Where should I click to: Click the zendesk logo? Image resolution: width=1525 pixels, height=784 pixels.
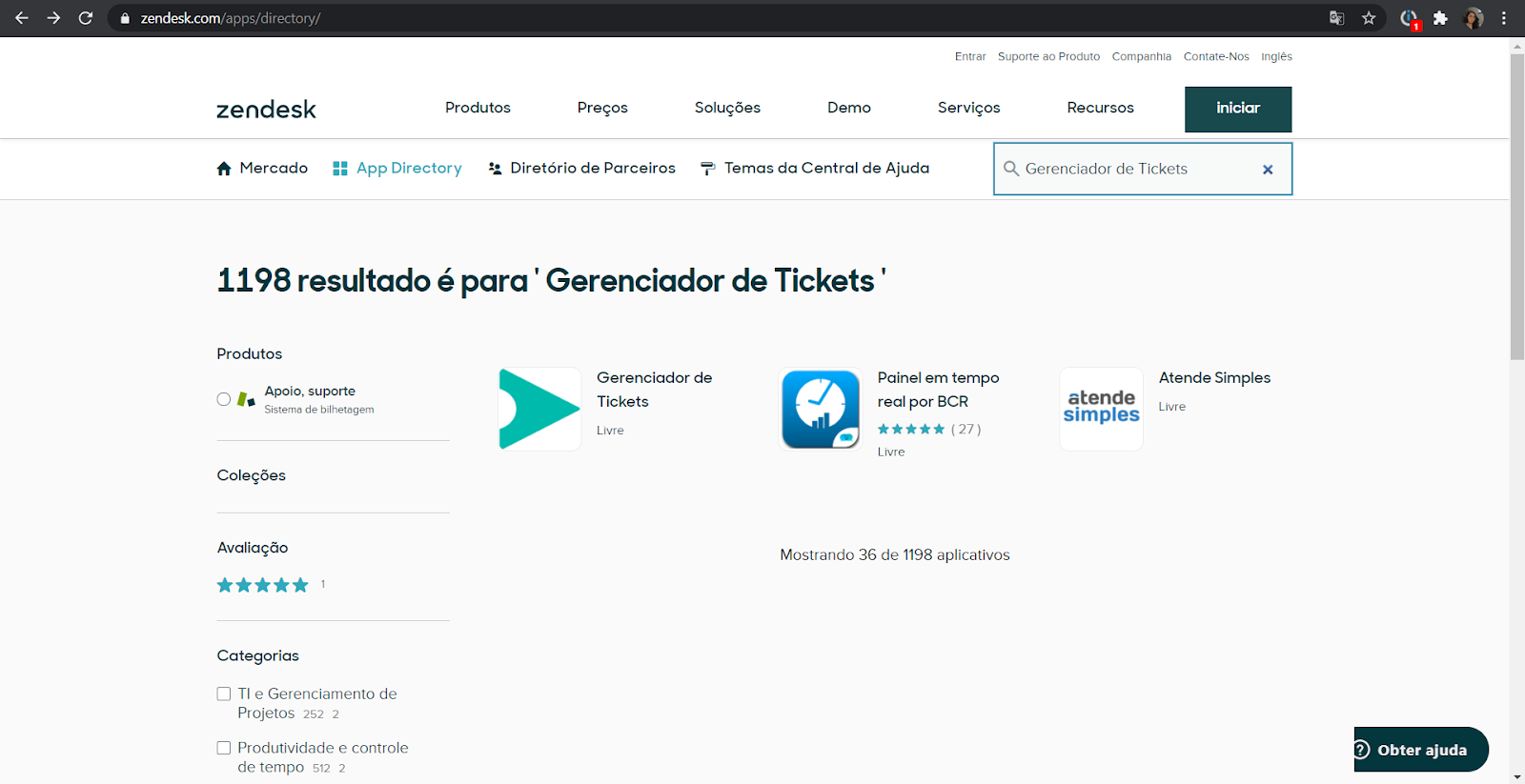point(266,110)
